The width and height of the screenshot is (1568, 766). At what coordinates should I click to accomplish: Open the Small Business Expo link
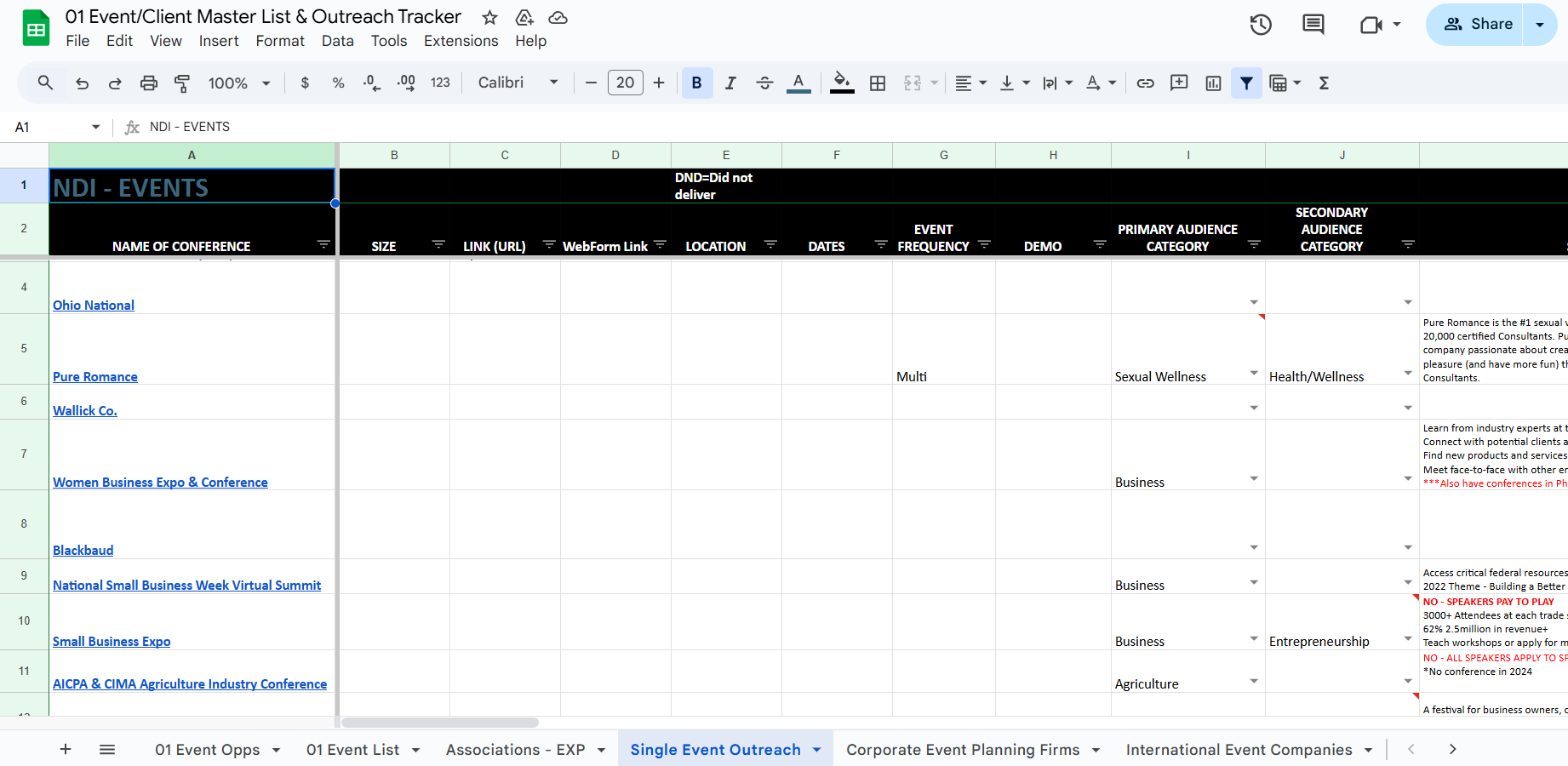[x=112, y=641]
